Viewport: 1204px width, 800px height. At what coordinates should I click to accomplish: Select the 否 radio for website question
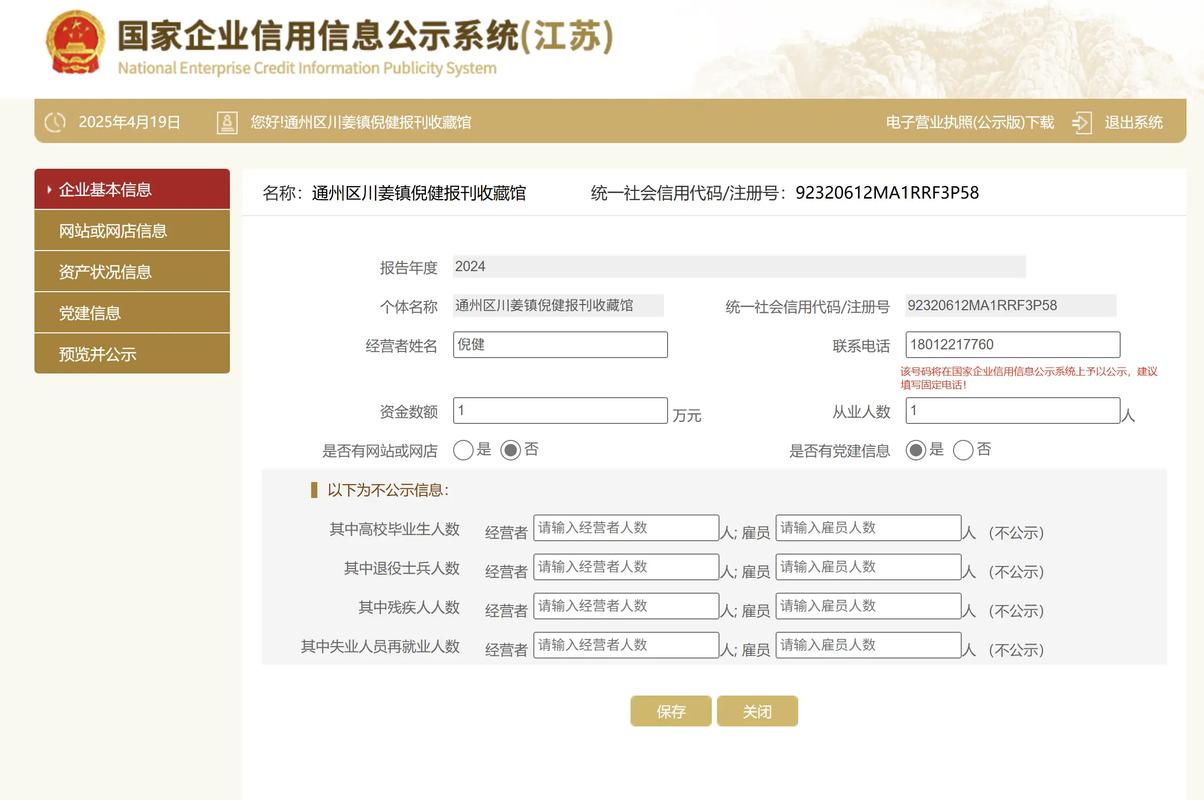tap(510, 449)
